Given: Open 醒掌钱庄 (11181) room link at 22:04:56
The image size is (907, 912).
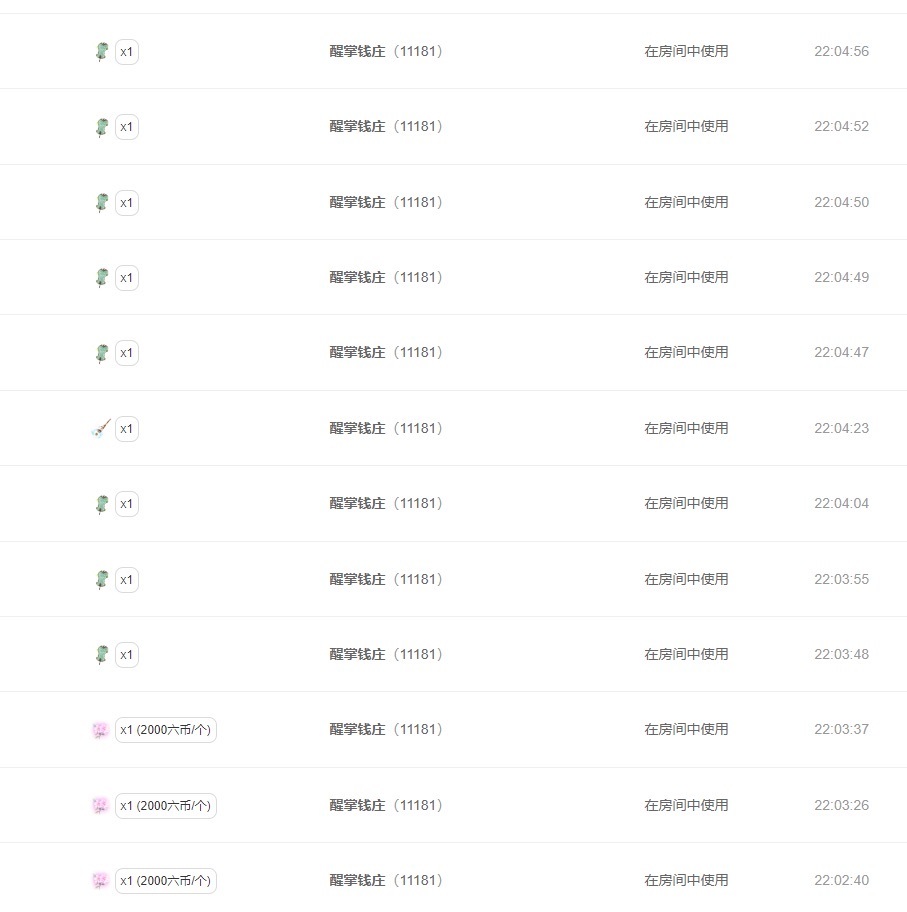Looking at the screenshot, I should coord(386,51).
